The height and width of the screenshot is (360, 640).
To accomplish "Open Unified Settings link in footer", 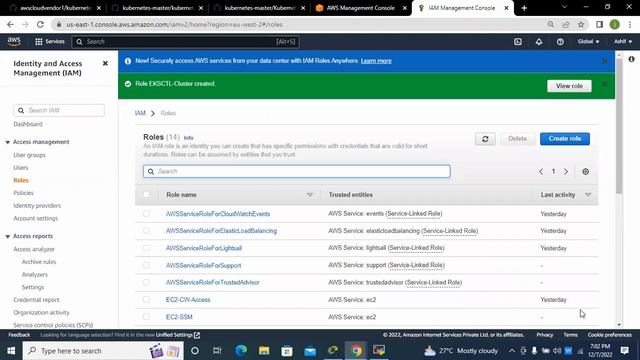I will pos(178,335).
